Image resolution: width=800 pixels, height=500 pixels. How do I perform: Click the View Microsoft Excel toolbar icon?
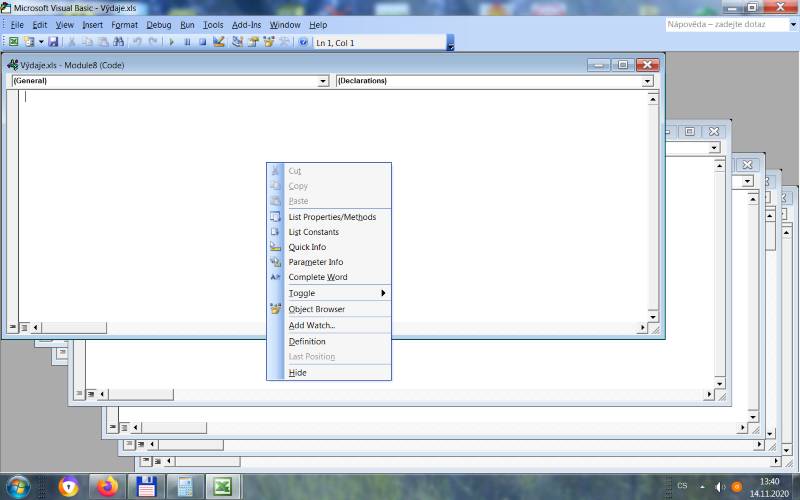(x=14, y=42)
